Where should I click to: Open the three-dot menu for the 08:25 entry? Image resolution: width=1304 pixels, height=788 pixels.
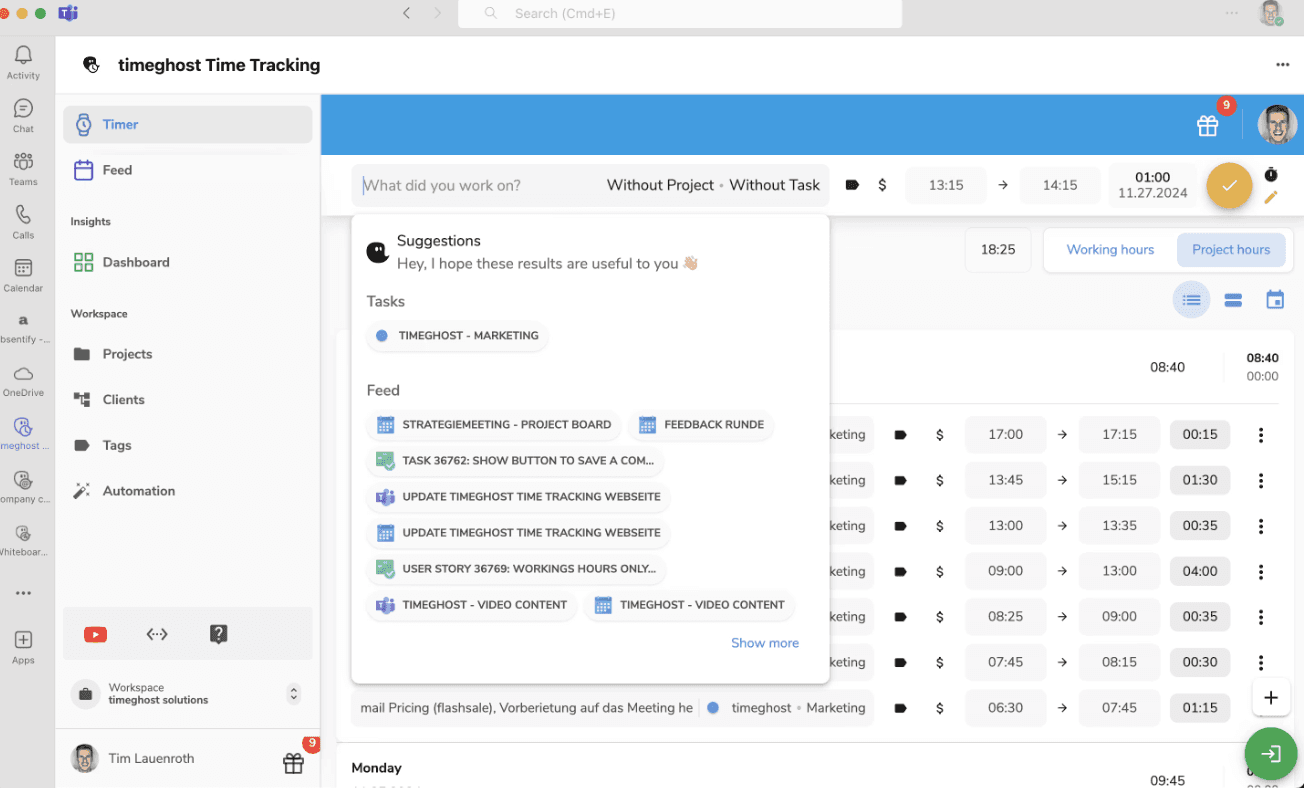[1261, 617]
